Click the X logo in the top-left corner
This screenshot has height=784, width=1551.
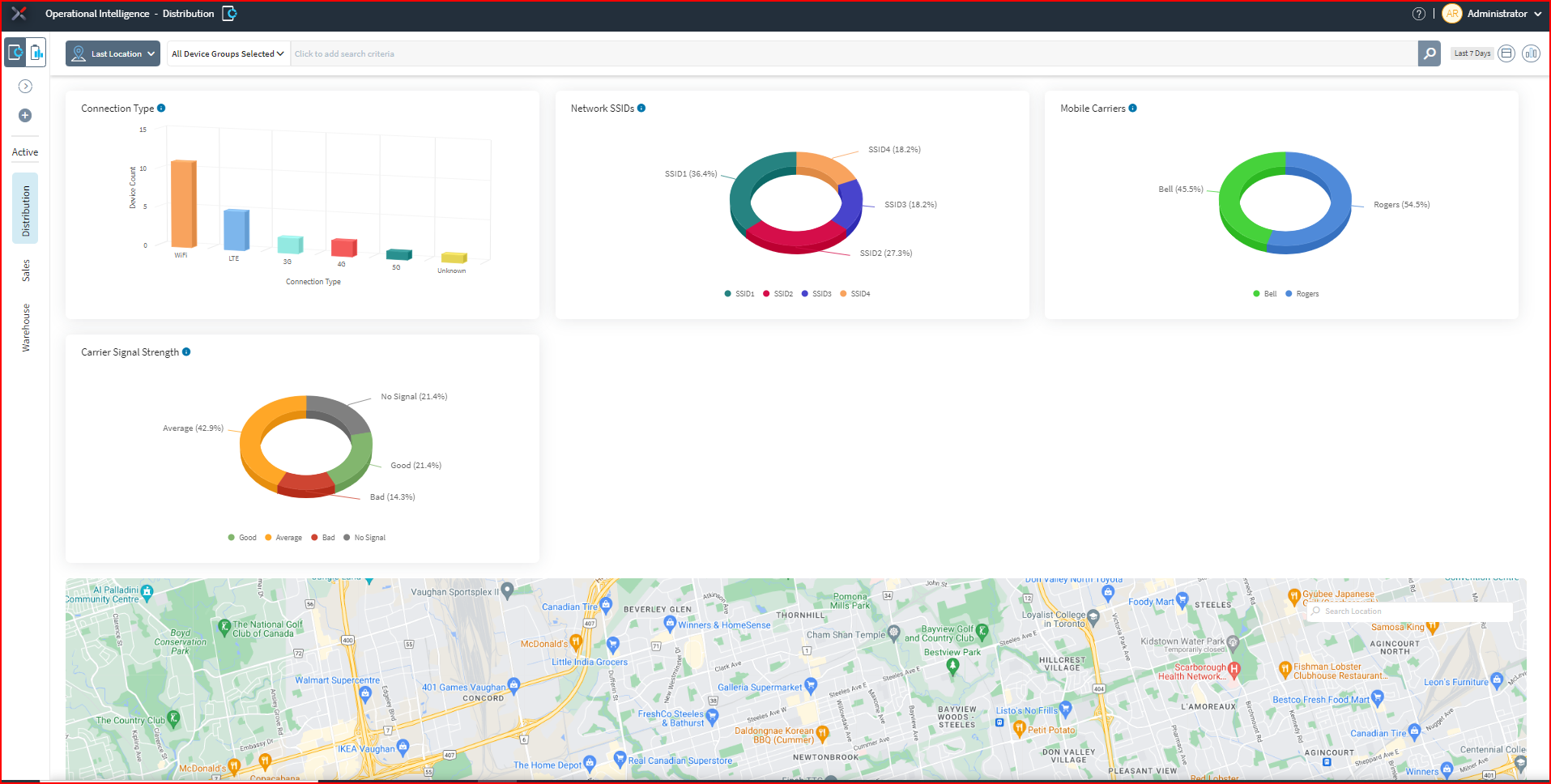(x=19, y=14)
